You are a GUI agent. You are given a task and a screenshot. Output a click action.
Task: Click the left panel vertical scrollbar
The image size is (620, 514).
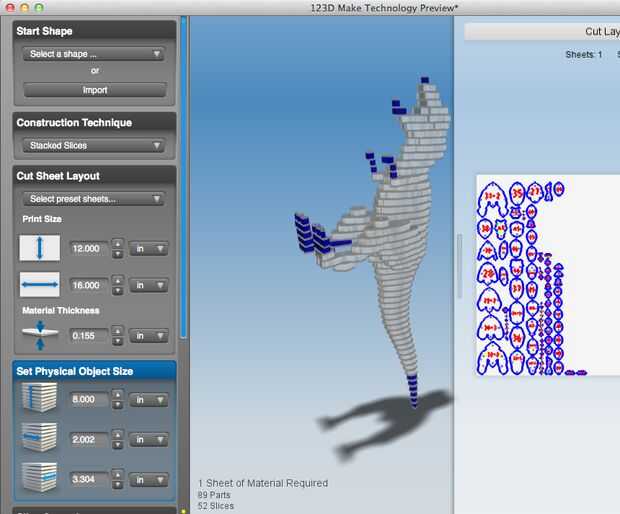[x=183, y=178]
